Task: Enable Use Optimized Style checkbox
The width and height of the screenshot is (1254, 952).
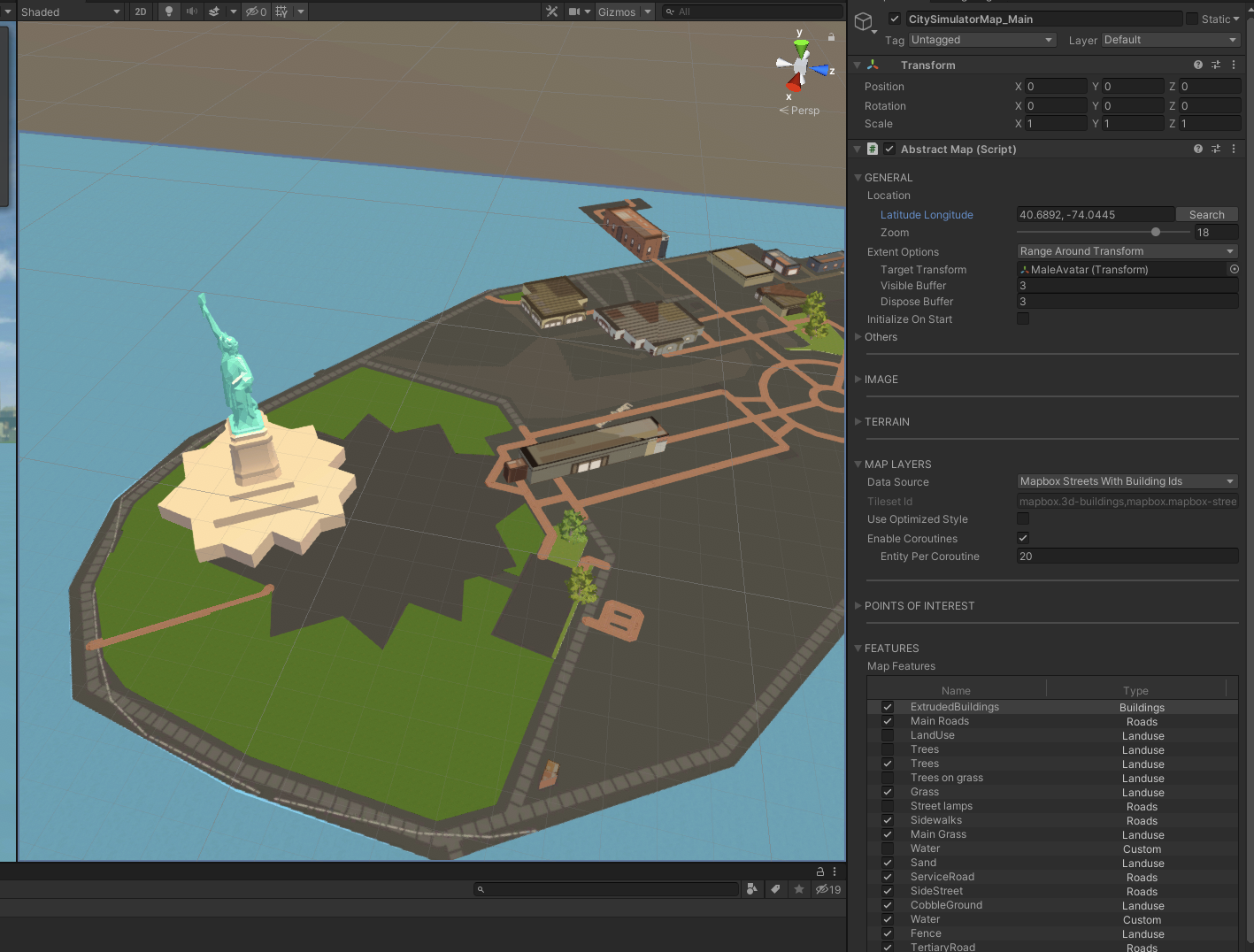Action: click(x=1023, y=518)
